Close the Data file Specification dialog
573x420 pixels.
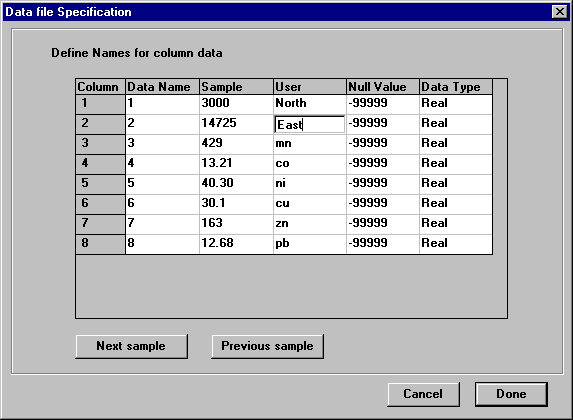[559, 12]
